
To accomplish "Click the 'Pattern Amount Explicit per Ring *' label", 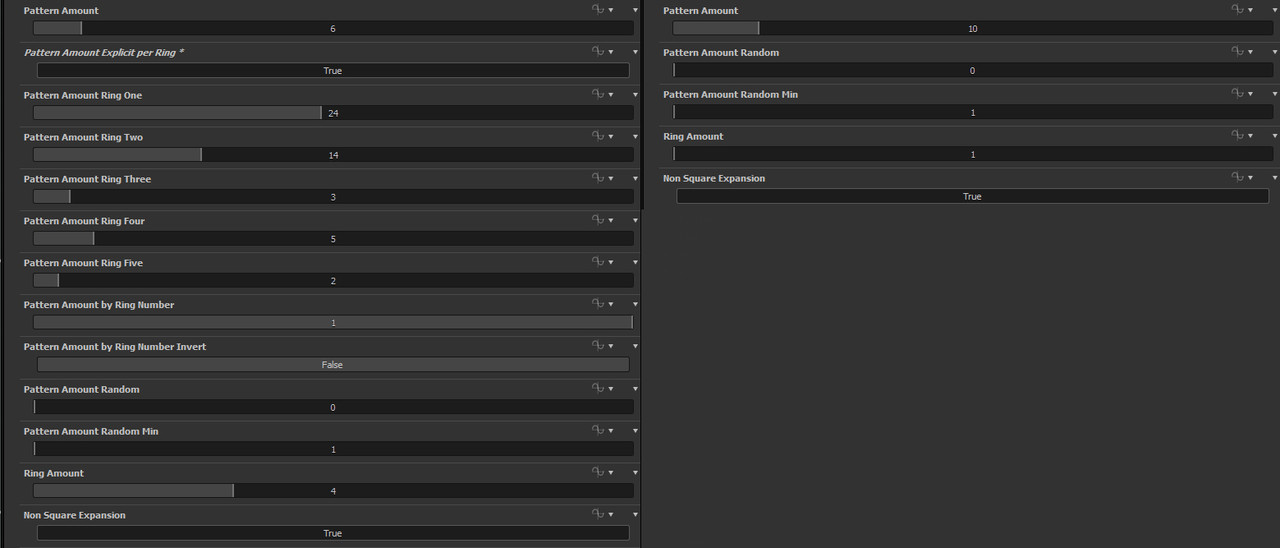I will (104, 52).
